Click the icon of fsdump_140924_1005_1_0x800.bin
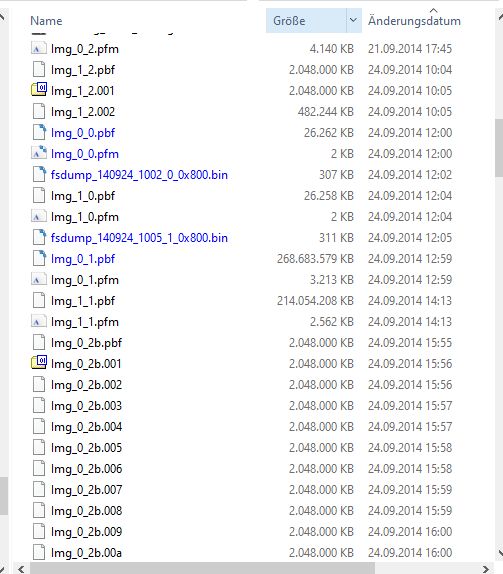The height and width of the screenshot is (574, 503). point(39,237)
